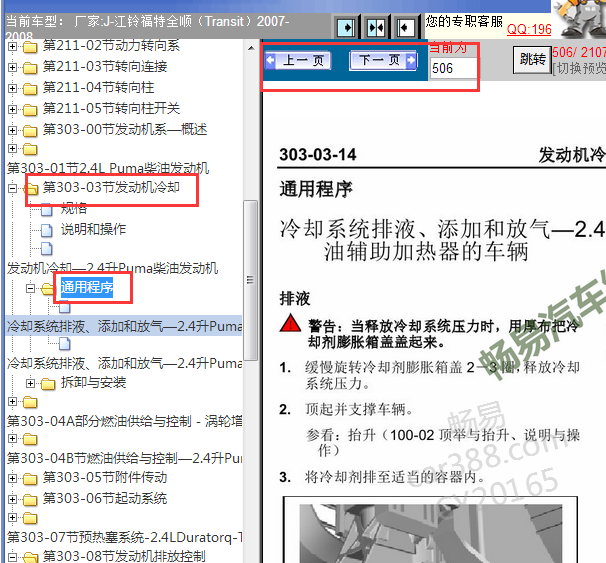This screenshot has width=606, height=563.
Task: Select 第303-07节预热塞系统 tree item
Action: 124,537
